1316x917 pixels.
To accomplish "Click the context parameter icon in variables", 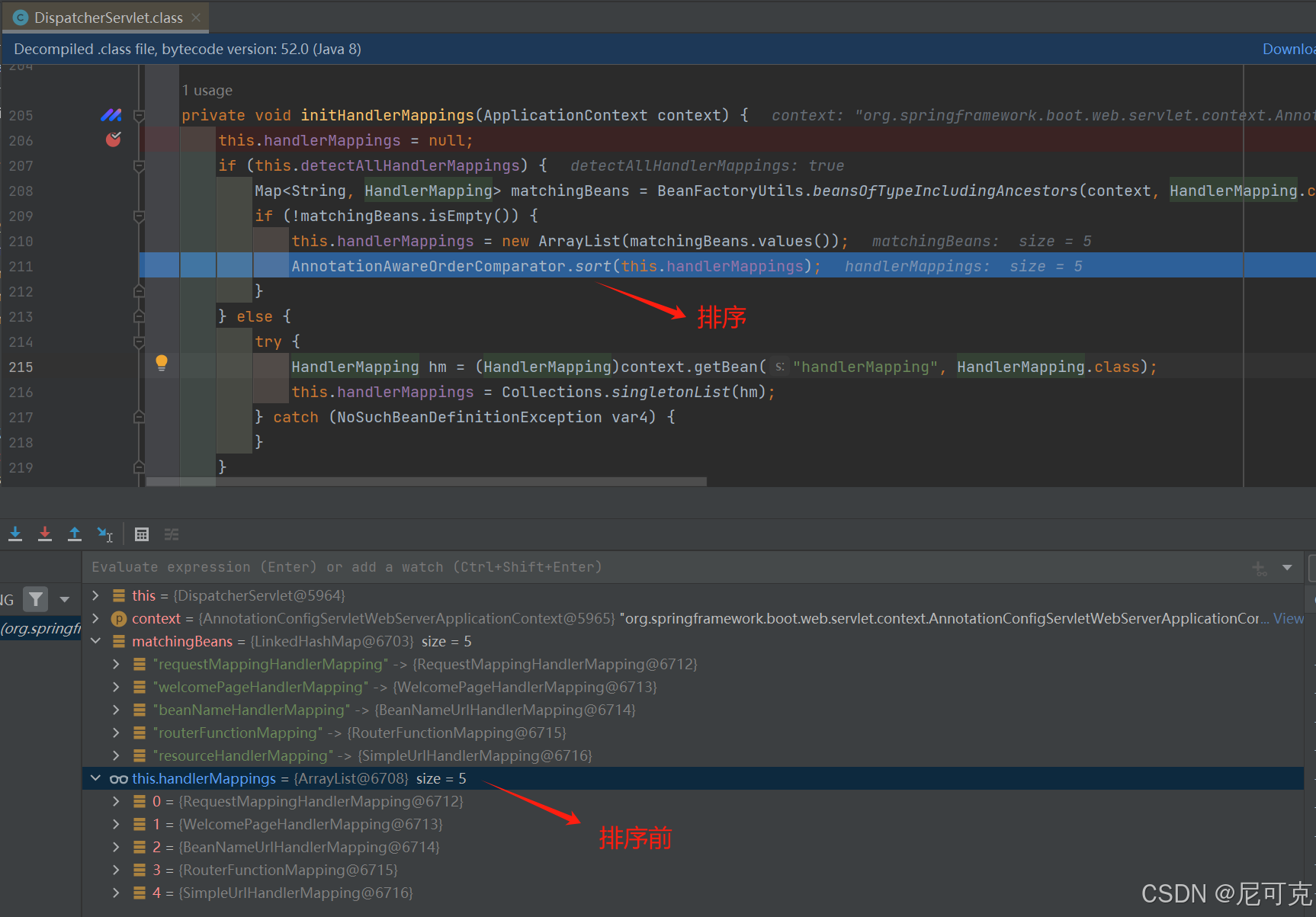I will [x=119, y=619].
